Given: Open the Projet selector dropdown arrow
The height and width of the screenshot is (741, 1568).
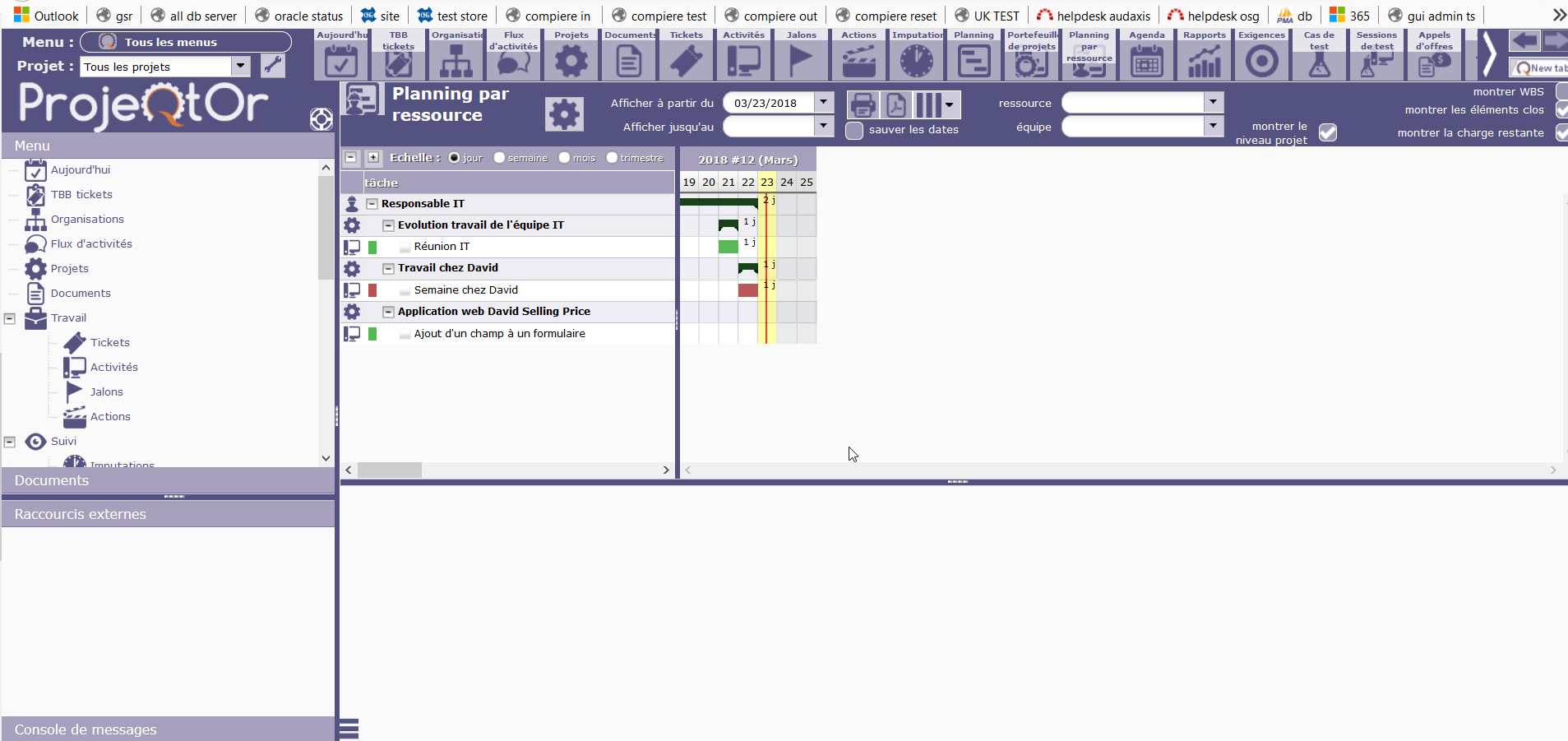Looking at the screenshot, I should click(241, 67).
